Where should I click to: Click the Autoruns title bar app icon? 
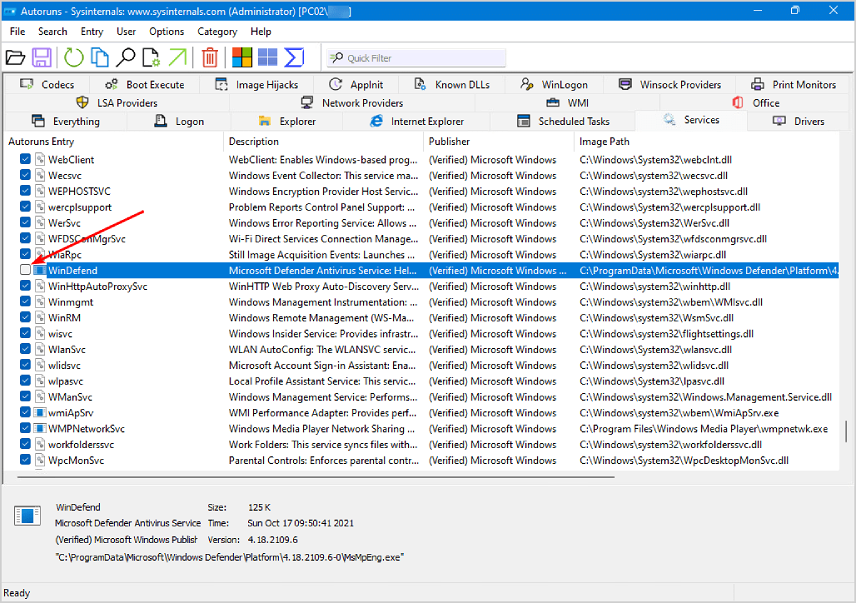tap(10, 10)
